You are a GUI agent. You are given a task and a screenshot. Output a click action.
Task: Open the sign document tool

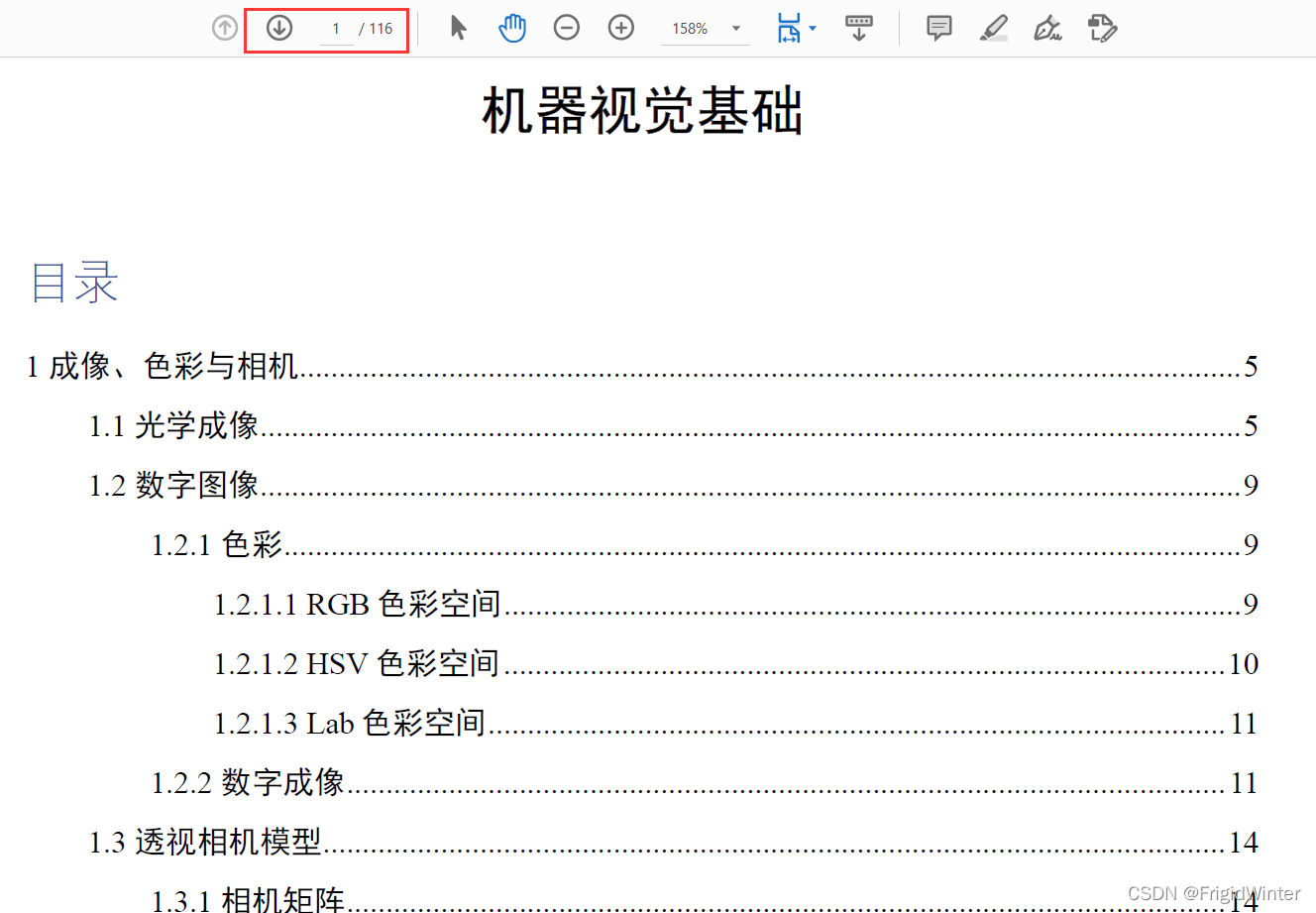(1048, 28)
